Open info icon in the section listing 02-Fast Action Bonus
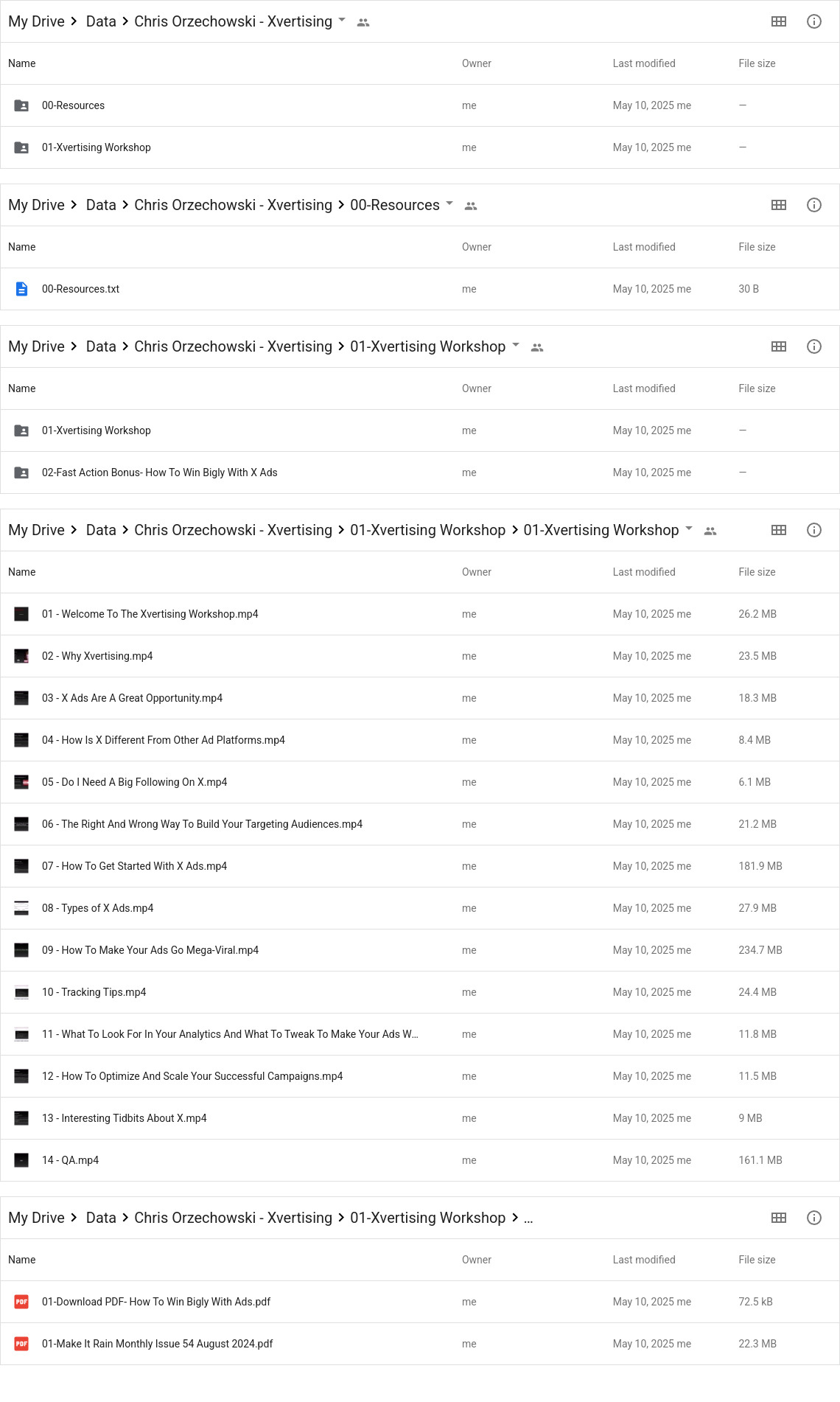The image size is (840, 1402). [813, 346]
